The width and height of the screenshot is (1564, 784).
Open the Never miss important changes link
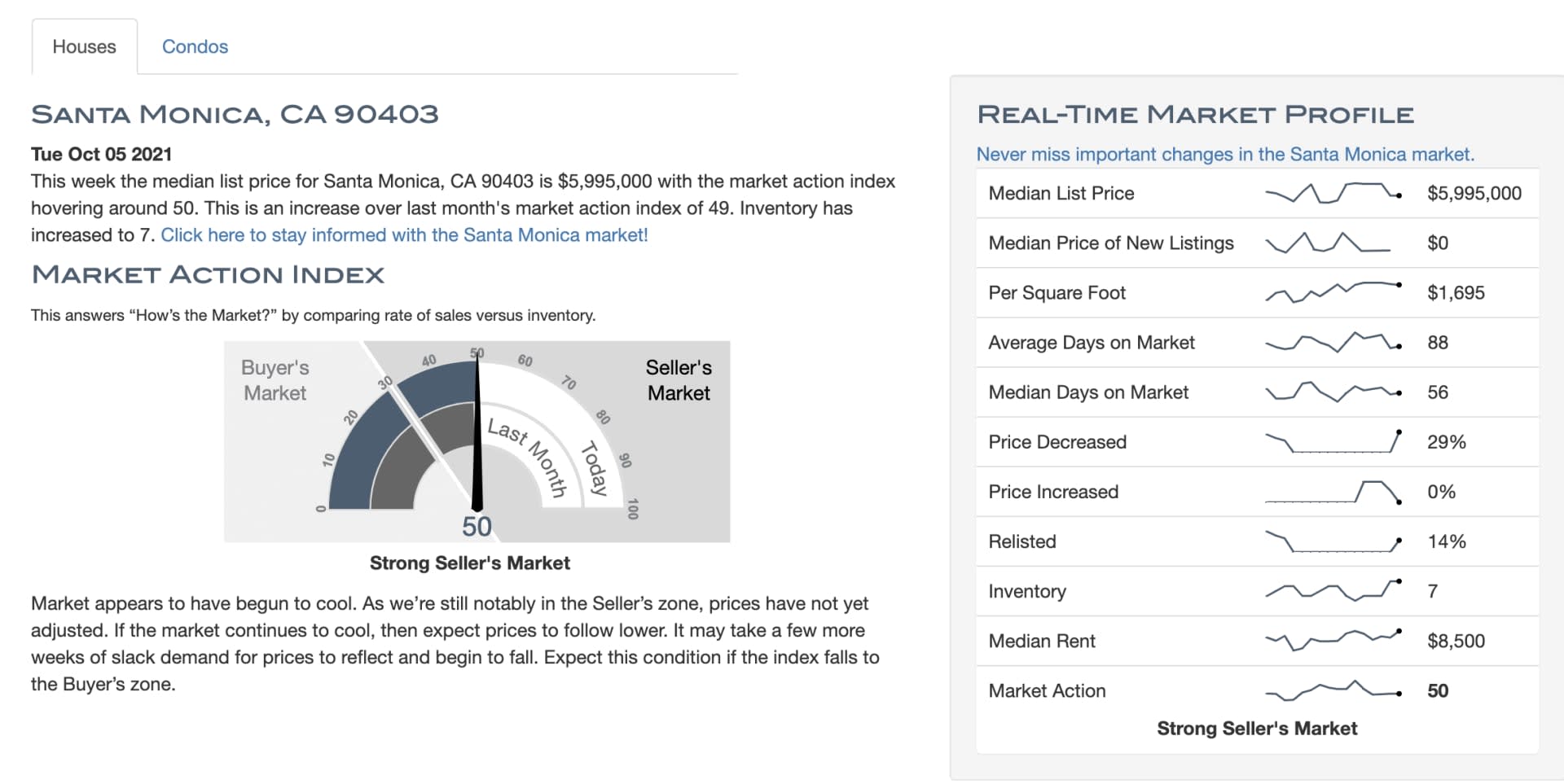1224,154
